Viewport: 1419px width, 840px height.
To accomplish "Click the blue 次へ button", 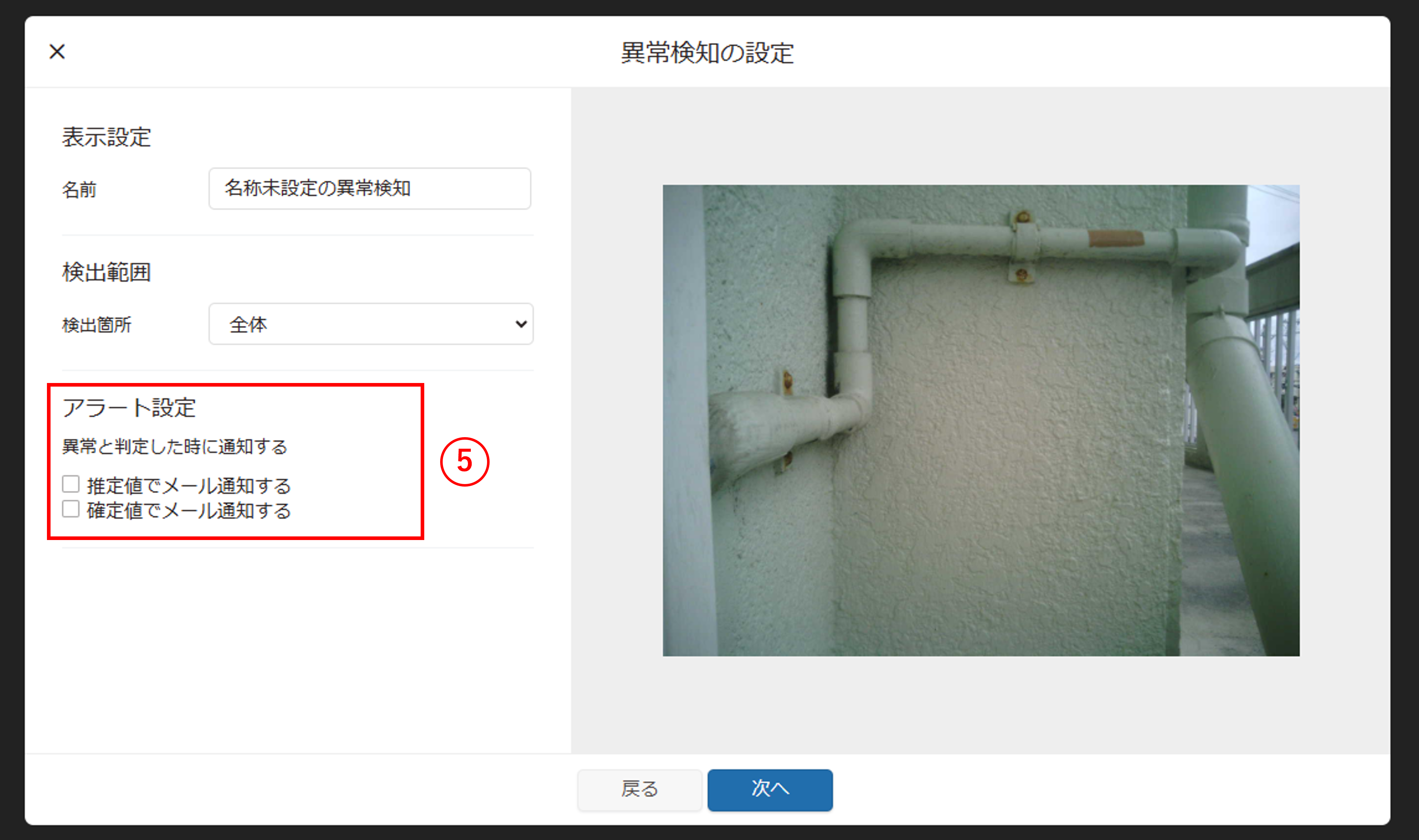I will pos(770,789).
